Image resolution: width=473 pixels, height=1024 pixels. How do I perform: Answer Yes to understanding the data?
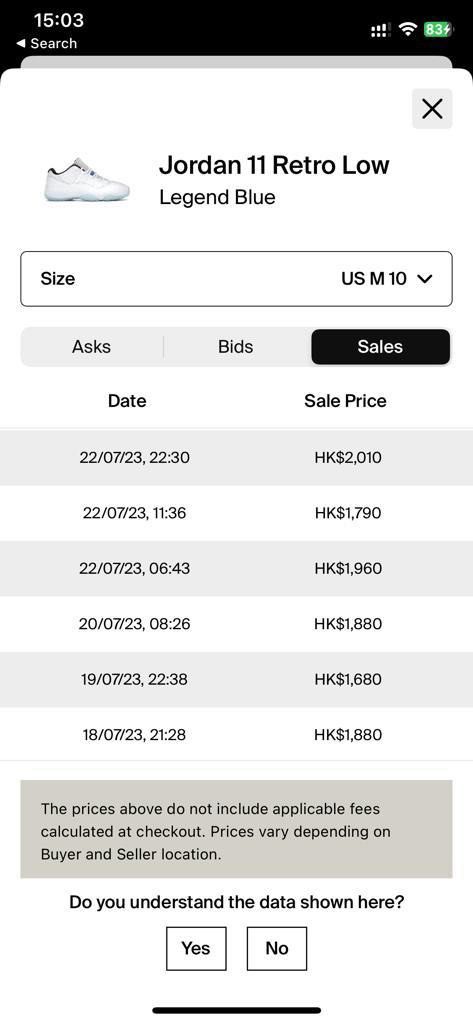[196, 948]
